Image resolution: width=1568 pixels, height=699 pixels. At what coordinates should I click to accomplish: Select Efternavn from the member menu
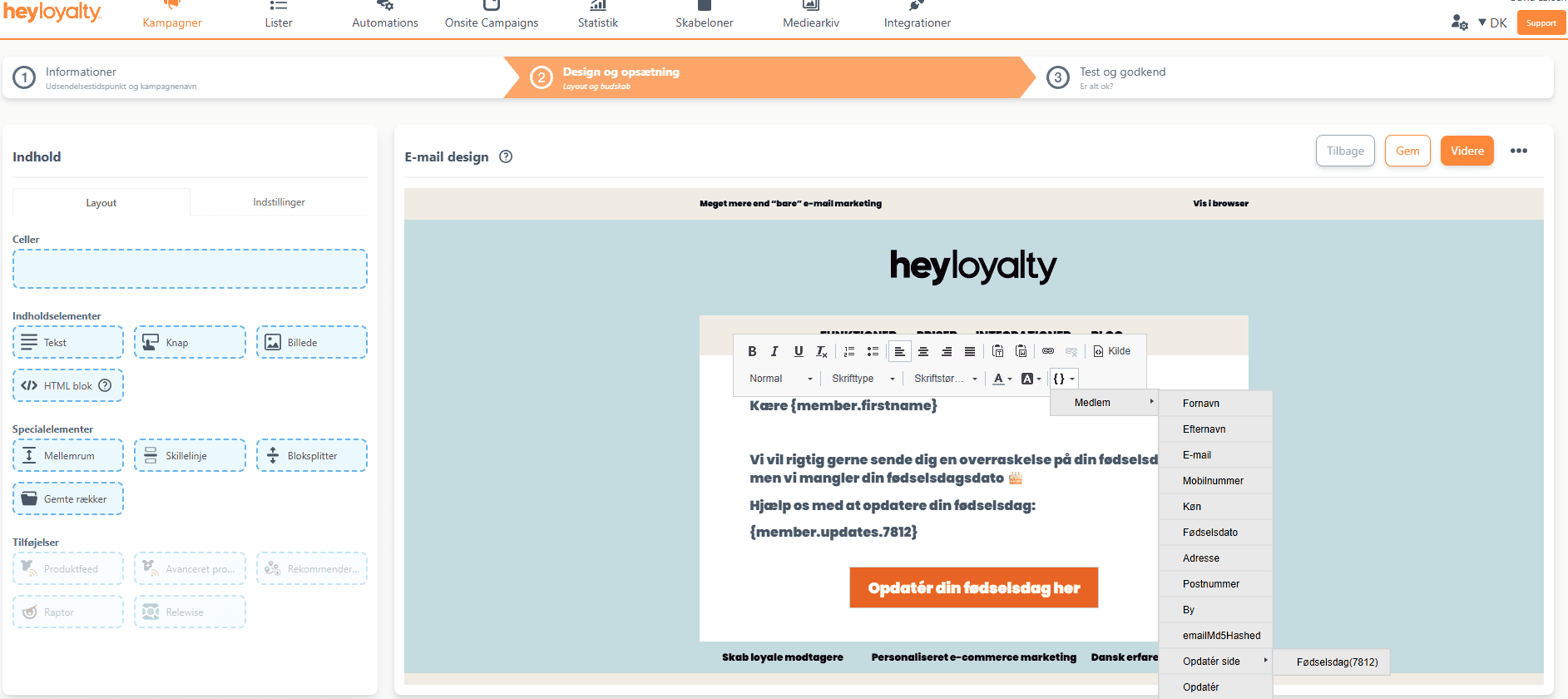point(1215,429)
